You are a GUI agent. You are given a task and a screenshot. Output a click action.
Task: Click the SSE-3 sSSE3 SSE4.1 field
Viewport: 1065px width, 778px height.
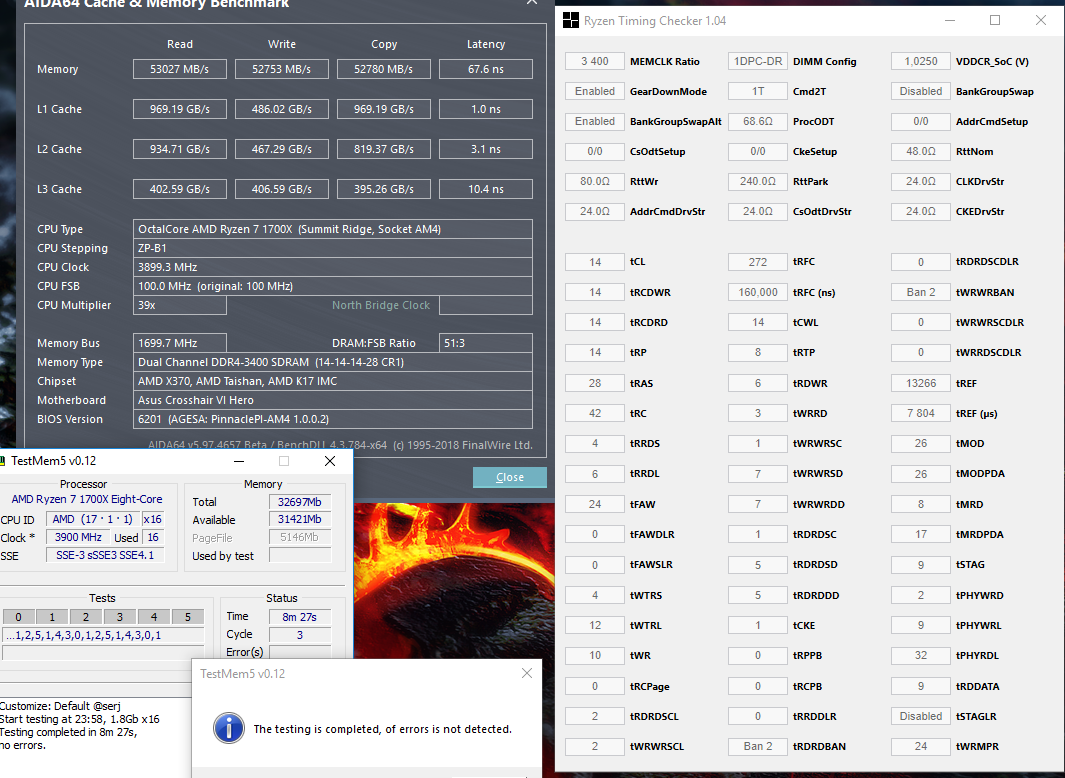[x=105, y=555]
